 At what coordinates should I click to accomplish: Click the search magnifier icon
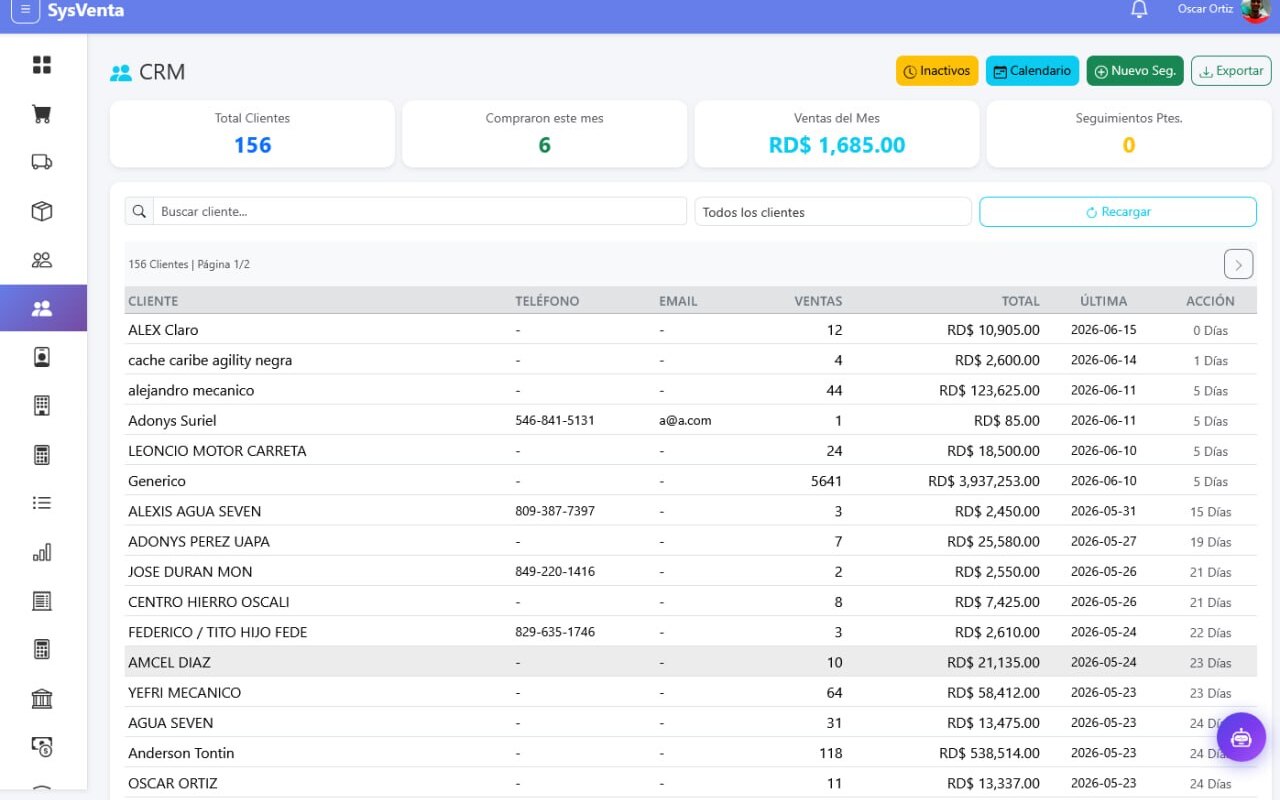[x=139, y=212]
